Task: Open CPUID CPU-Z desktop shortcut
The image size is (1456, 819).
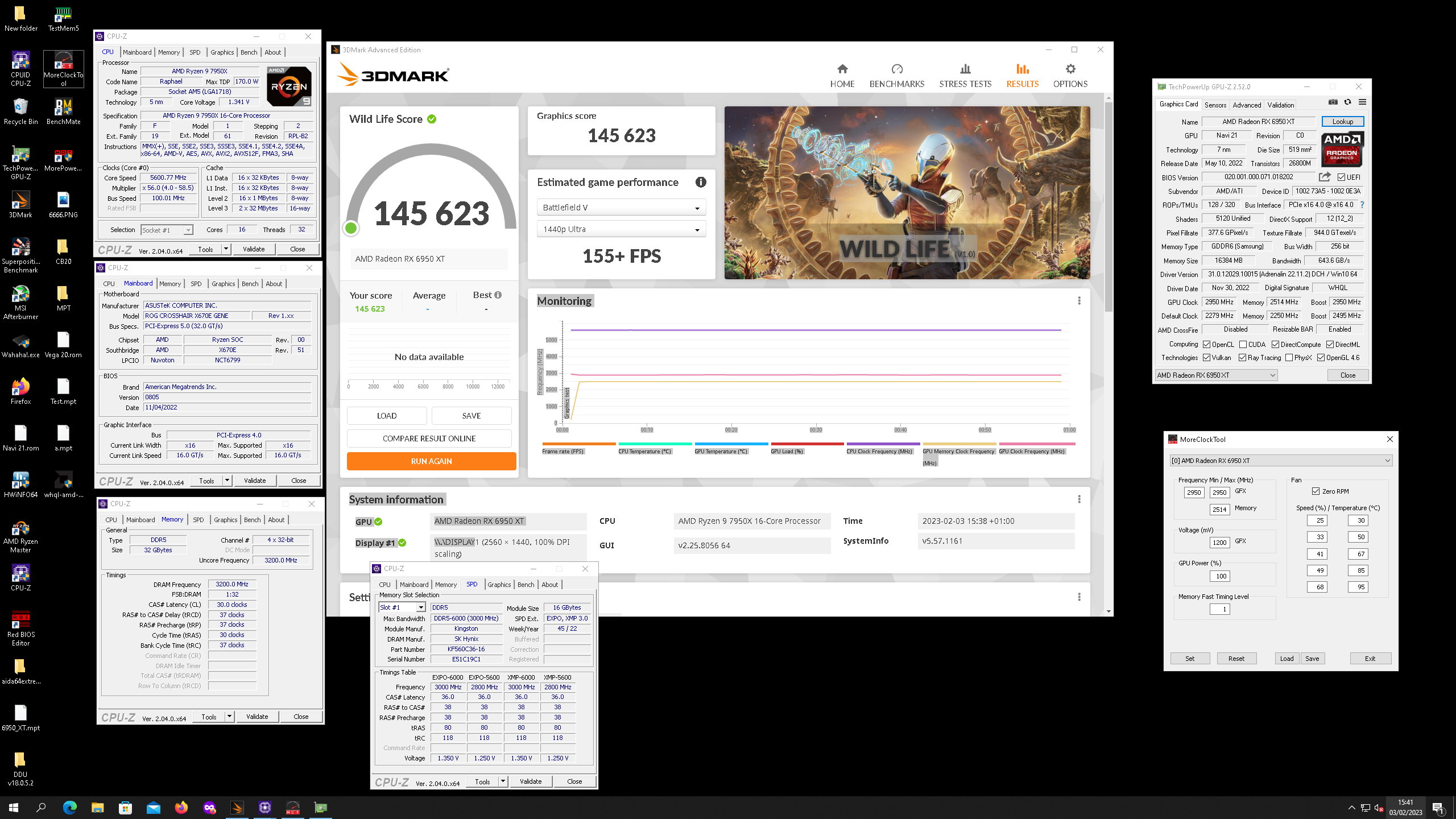Action: (x=21, y=69)
